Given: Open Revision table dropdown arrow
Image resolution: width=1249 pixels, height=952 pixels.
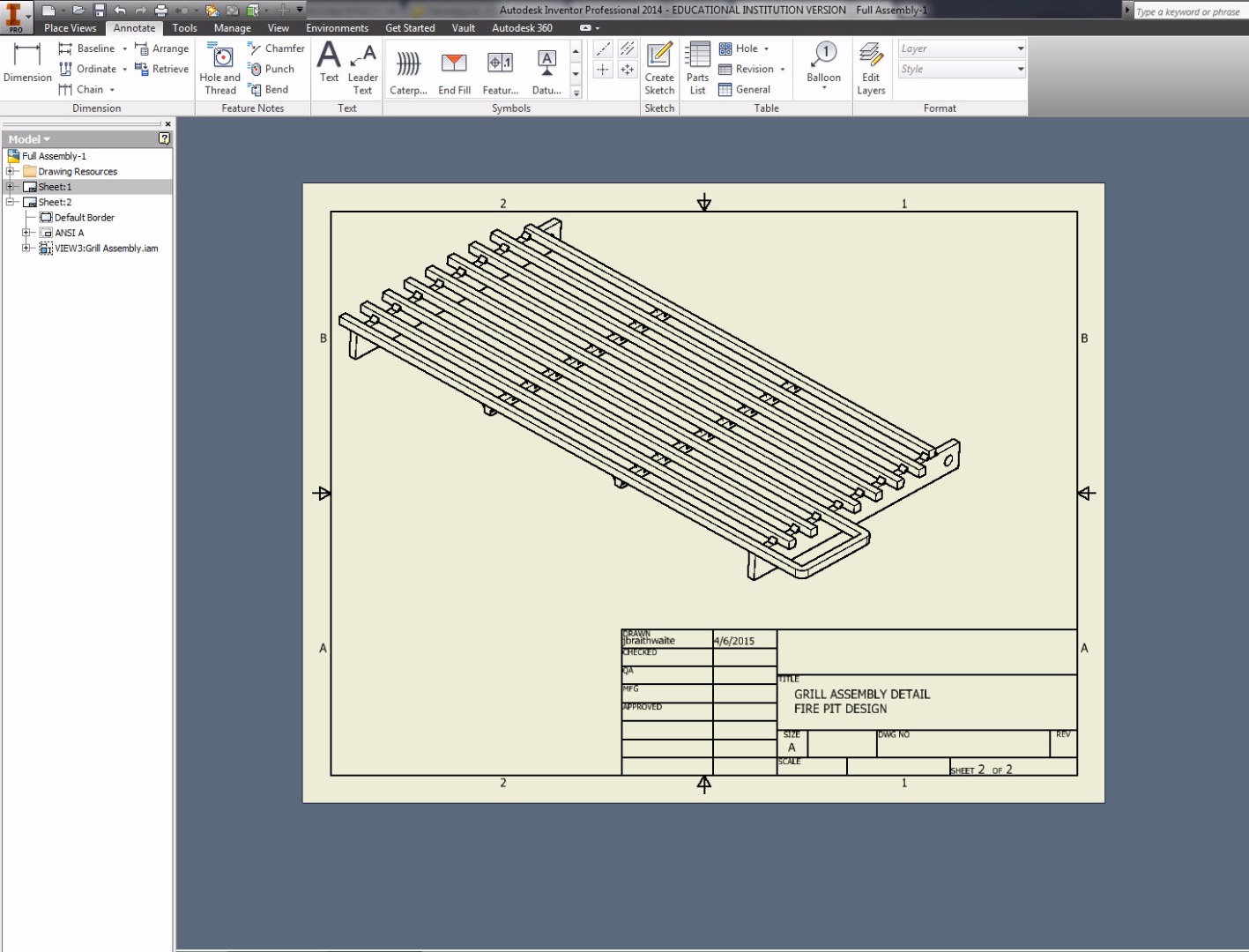Looking at the screenshot, I should click(782, 70).
